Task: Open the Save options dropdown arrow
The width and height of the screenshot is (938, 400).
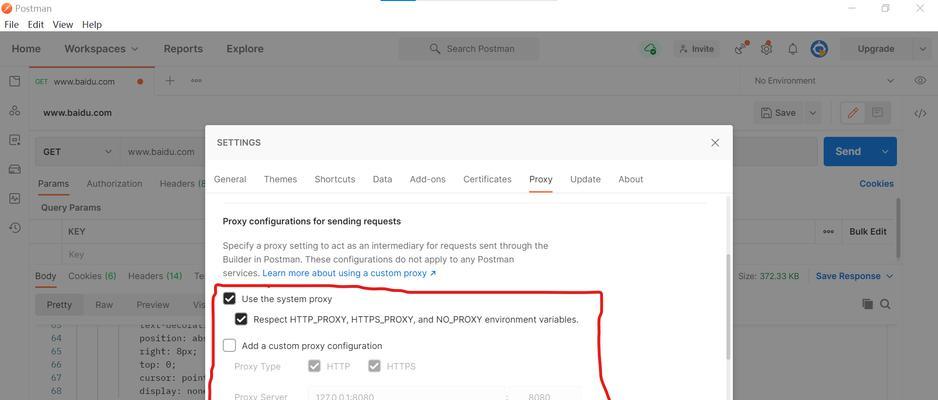Action: click(812, 112)
